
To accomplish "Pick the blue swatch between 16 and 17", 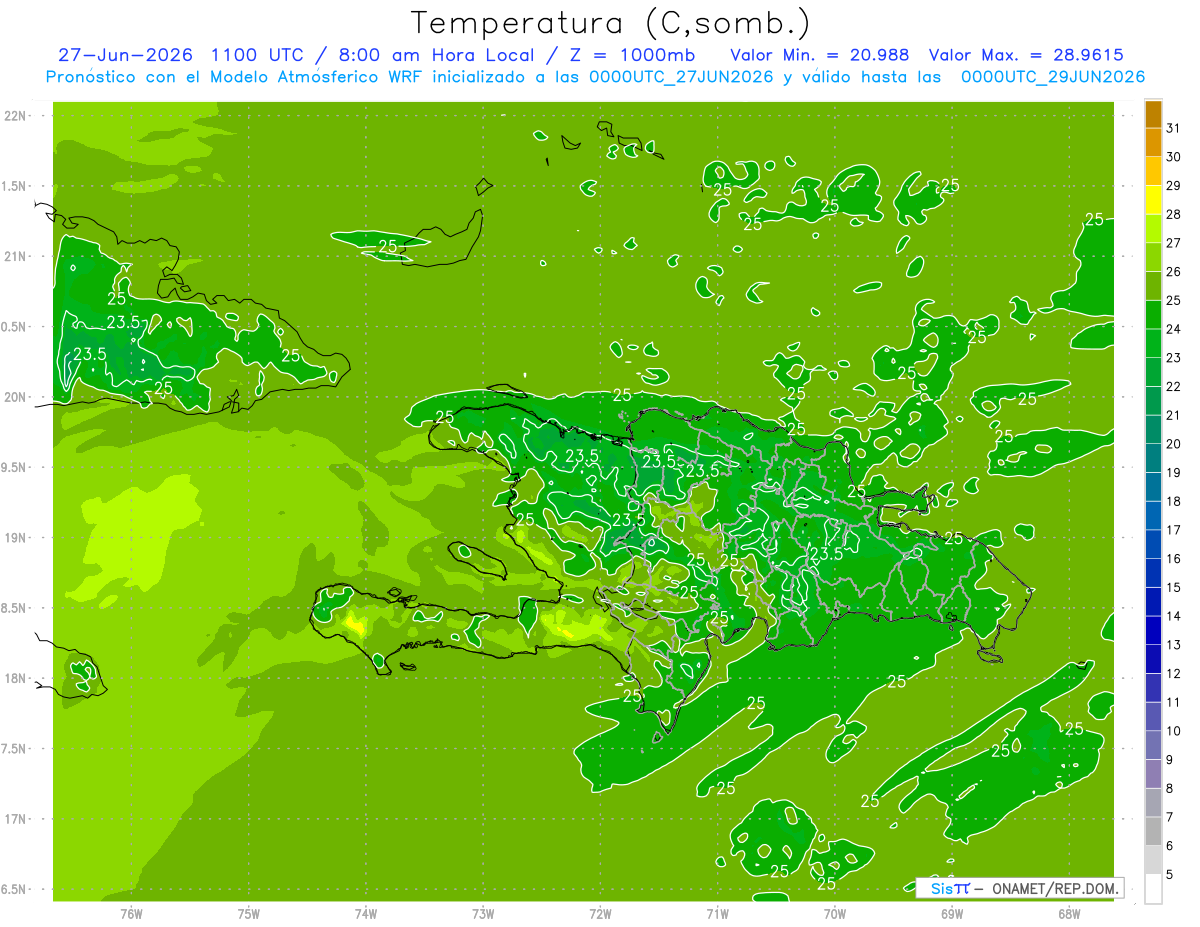I will 1153,545.
